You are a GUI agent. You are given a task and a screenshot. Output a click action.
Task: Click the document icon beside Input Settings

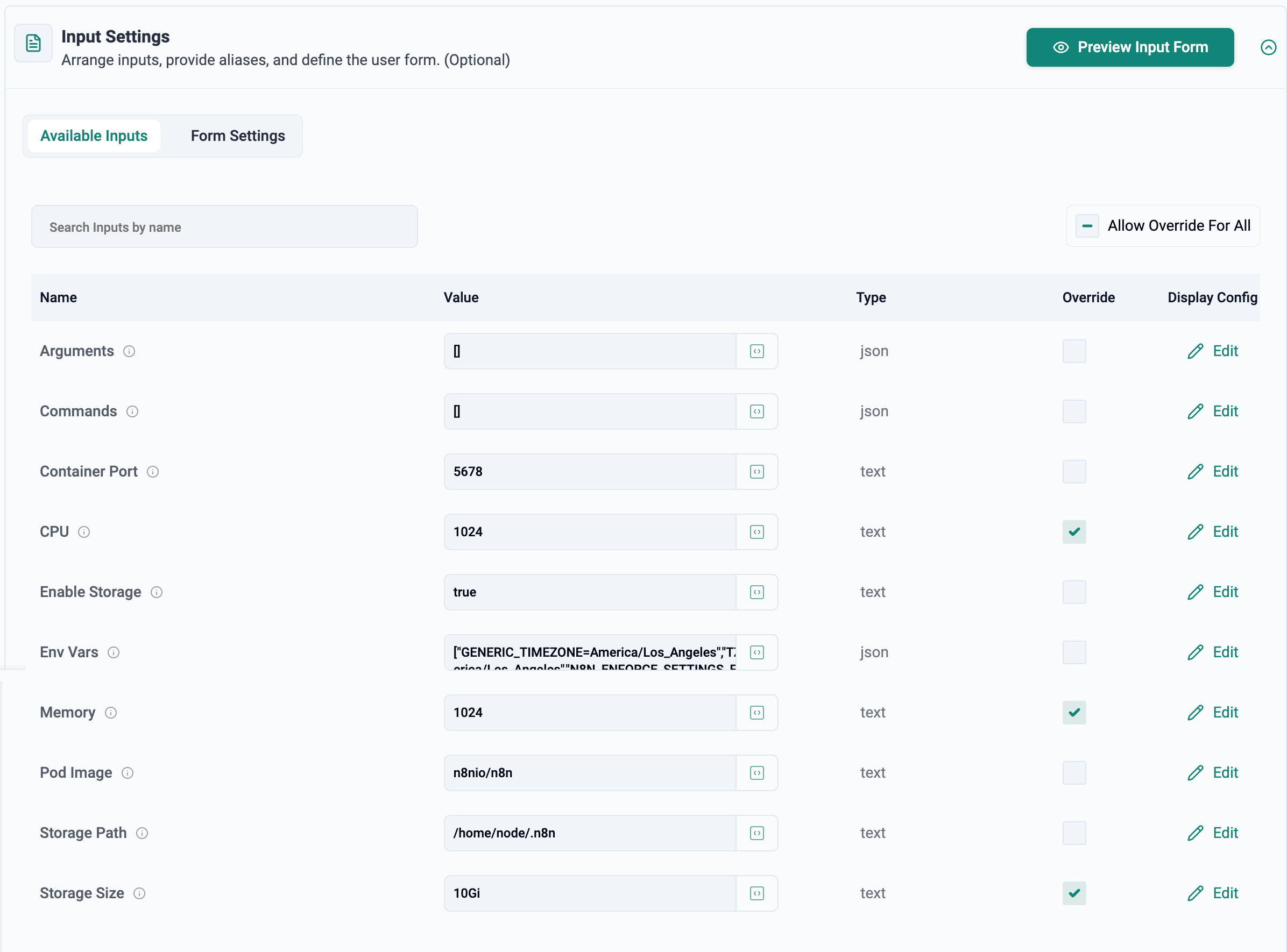click(33, 43)
